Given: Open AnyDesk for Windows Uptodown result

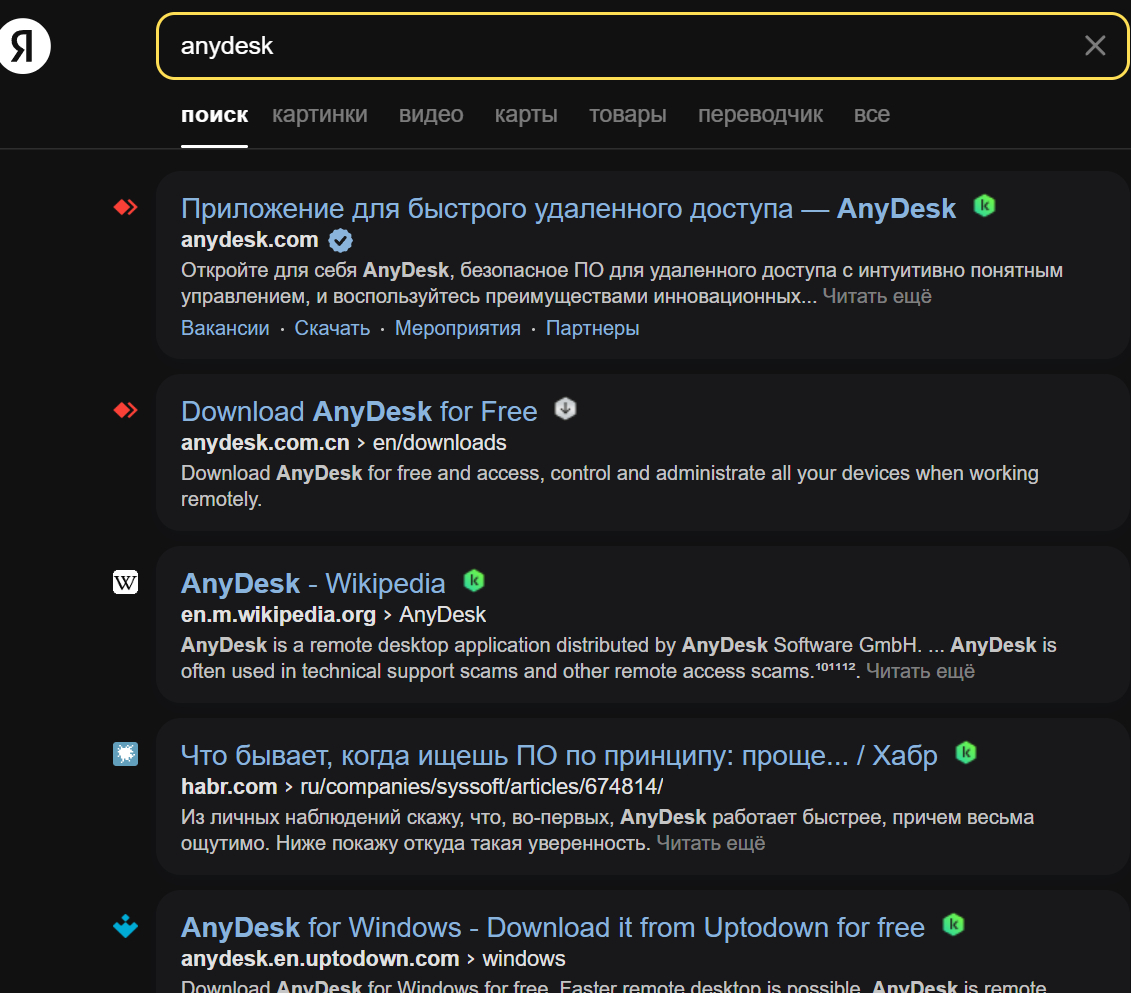Looking at the screenshot, I should [x=553, y=927].
